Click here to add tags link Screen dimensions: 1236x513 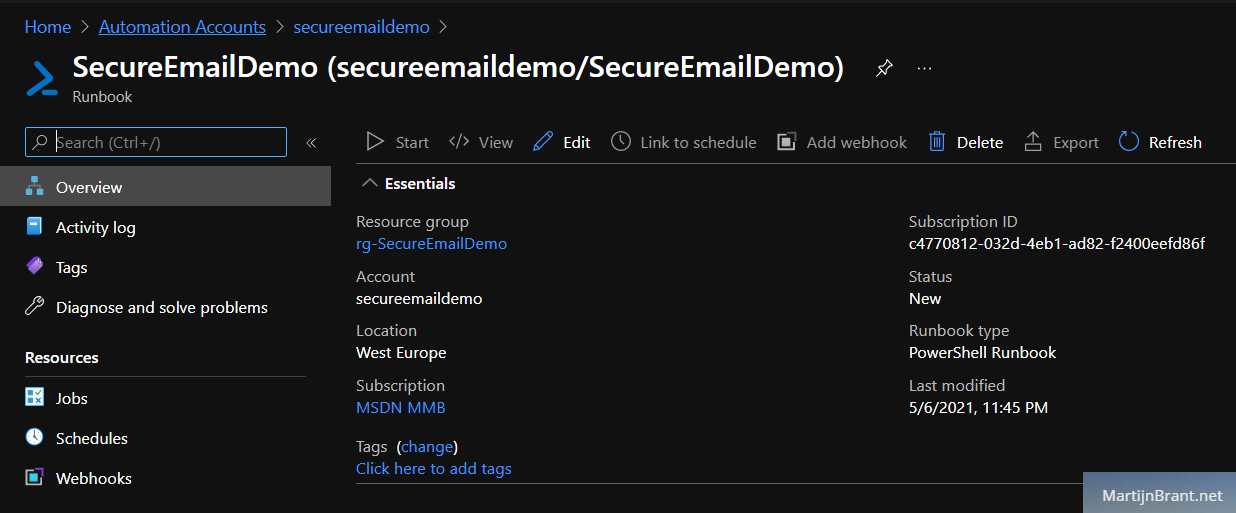pos(434,468)
